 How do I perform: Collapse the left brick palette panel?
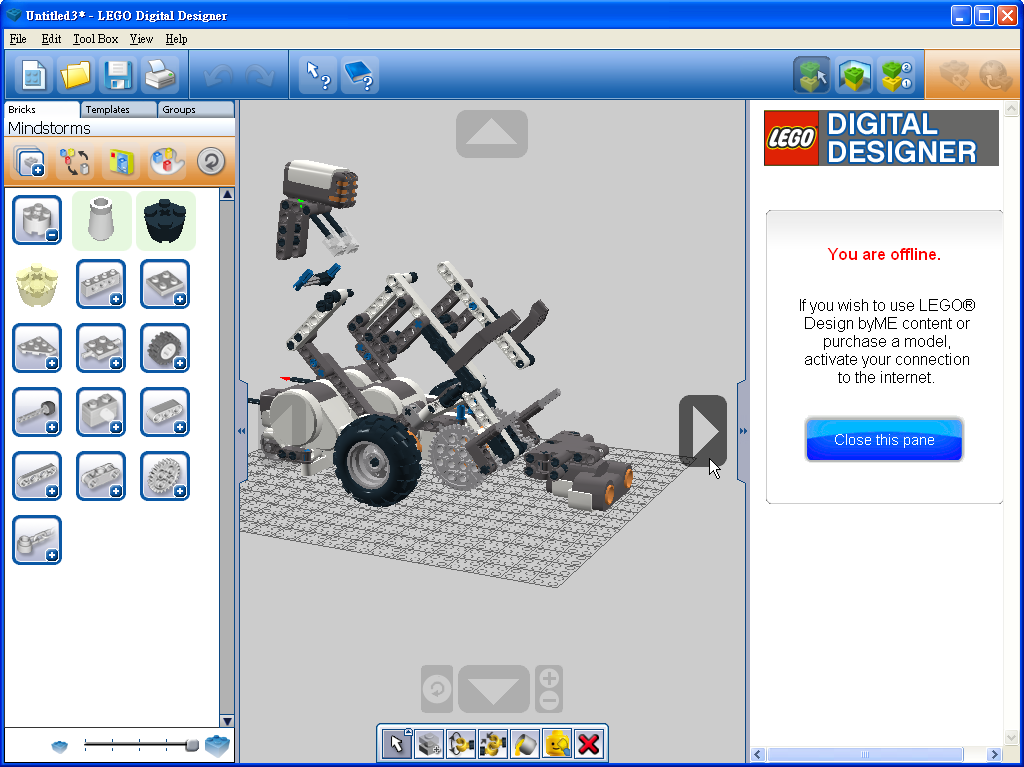242,431
